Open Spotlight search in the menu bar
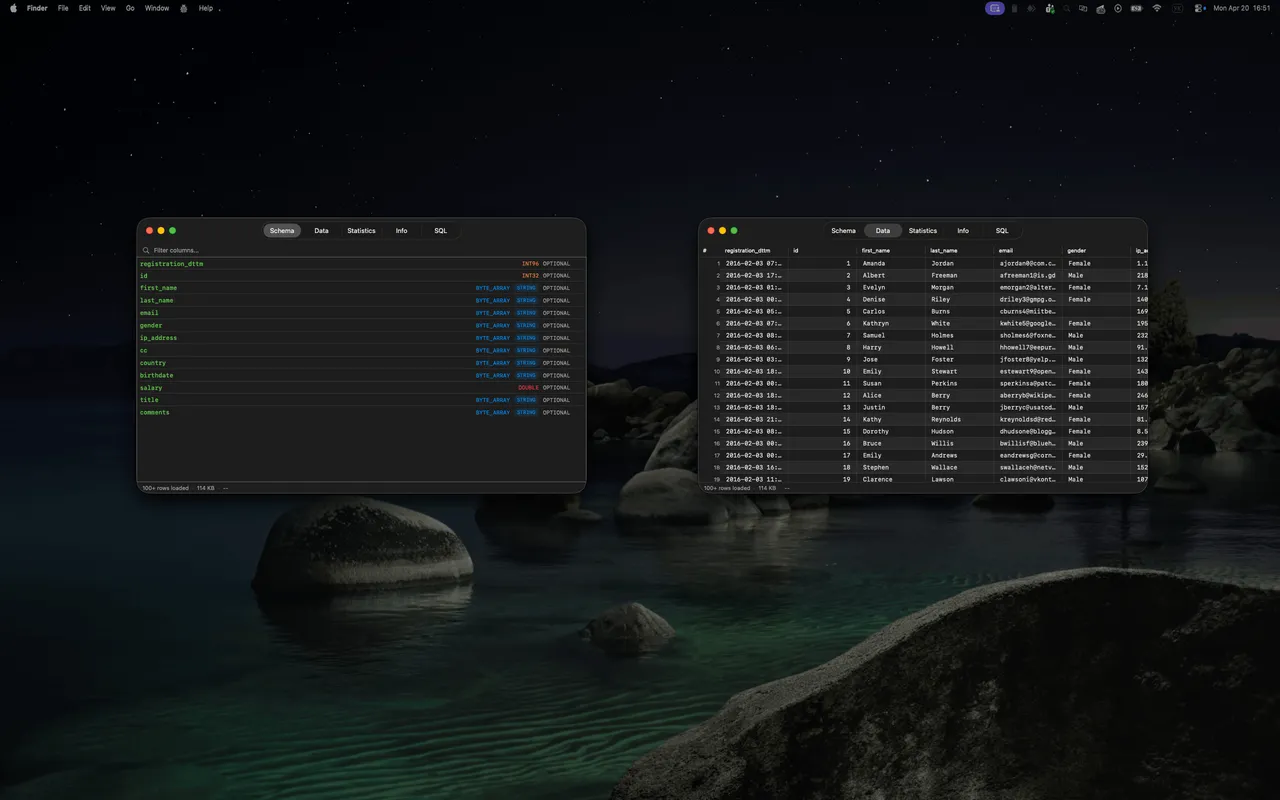 (x=1067, y=8)
